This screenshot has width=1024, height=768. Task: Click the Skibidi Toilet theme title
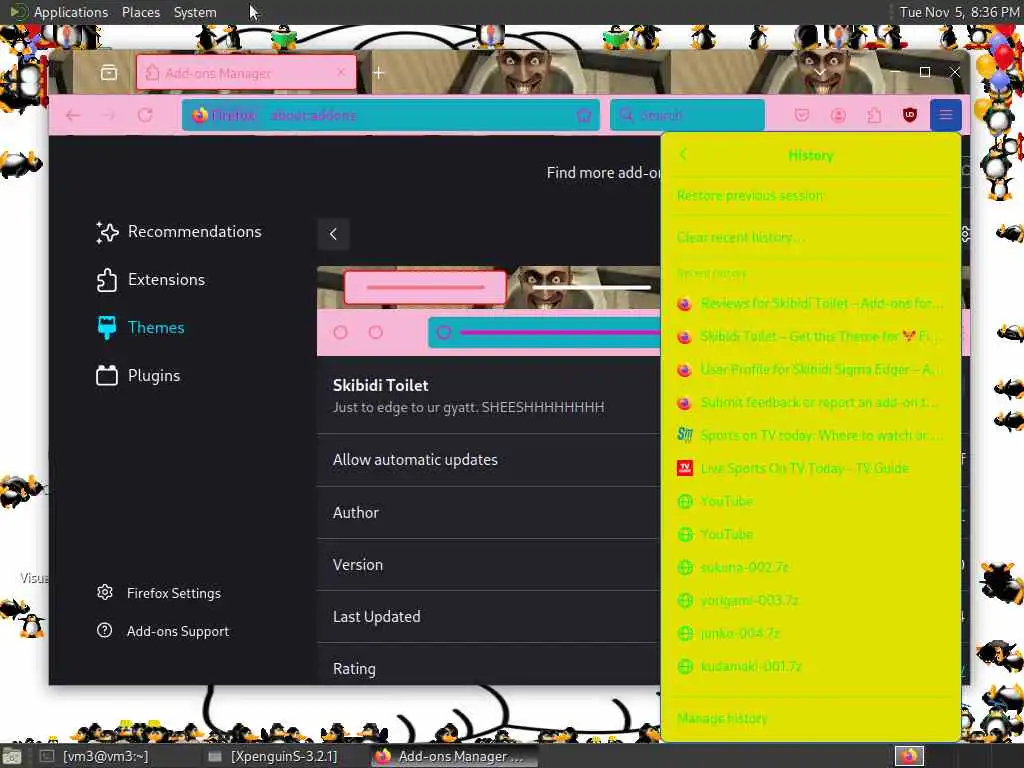(x=381, y=385)
